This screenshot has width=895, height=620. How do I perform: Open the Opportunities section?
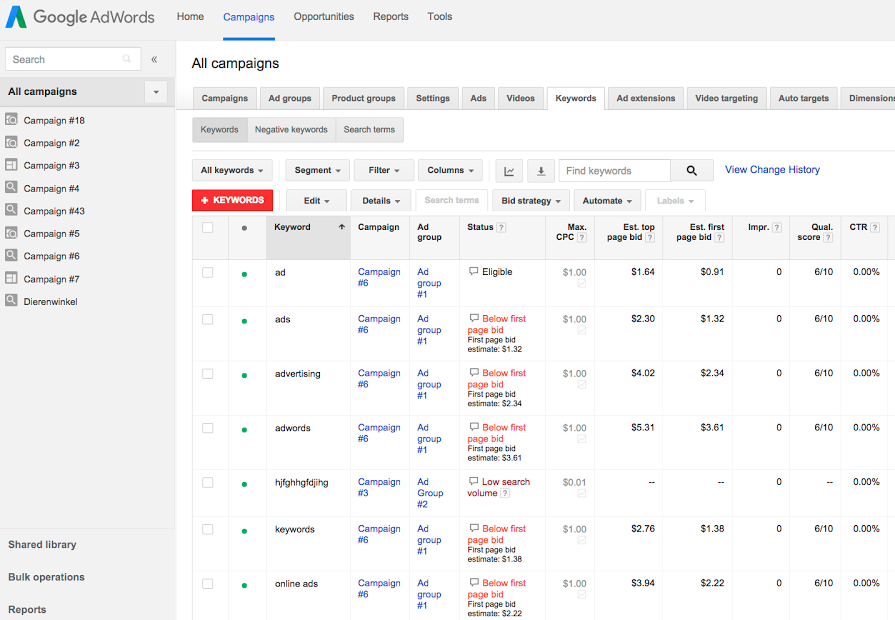pyautogui.click(x=322, y=16)
